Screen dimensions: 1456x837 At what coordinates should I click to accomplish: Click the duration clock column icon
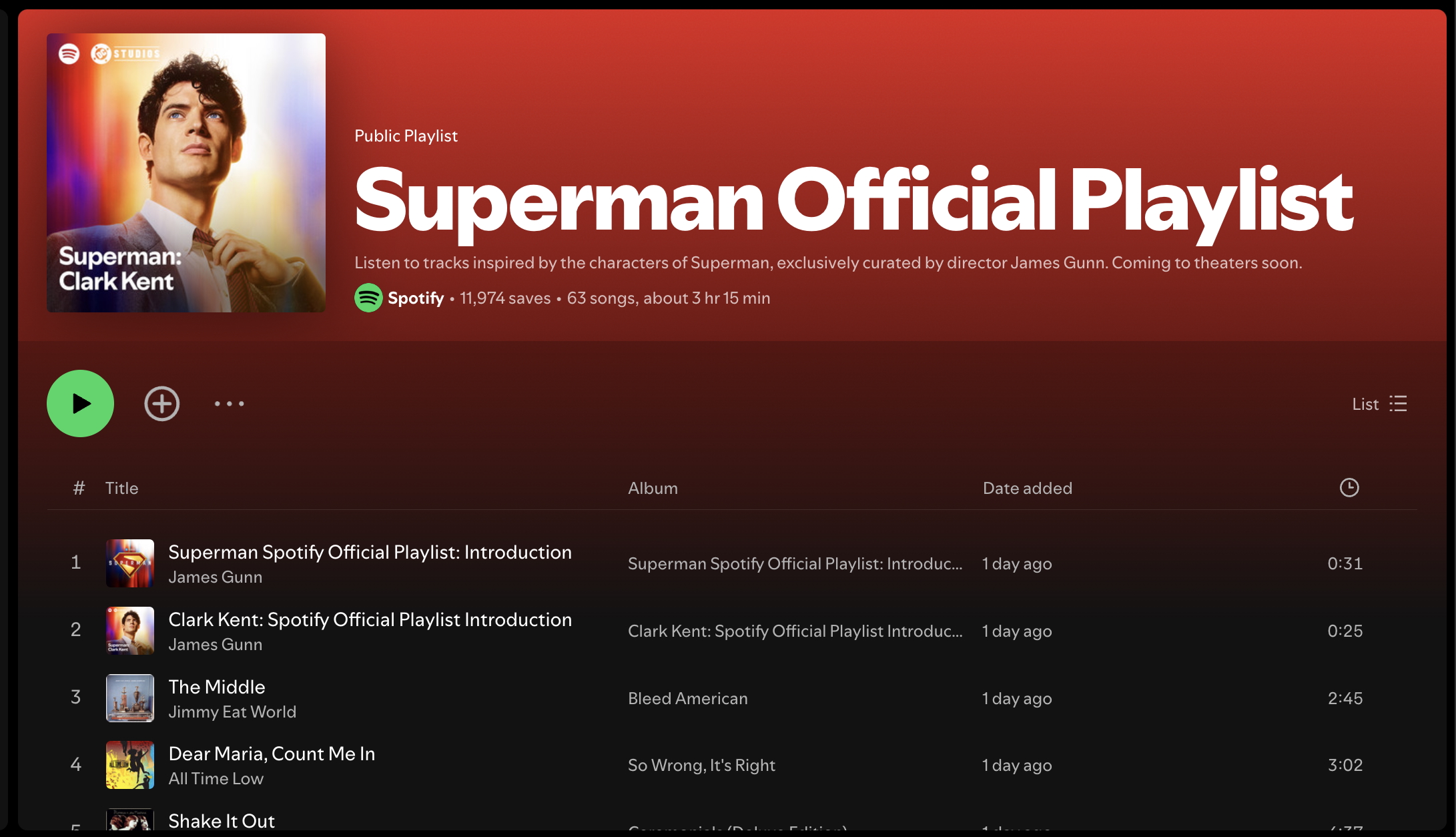point(1349,488)
